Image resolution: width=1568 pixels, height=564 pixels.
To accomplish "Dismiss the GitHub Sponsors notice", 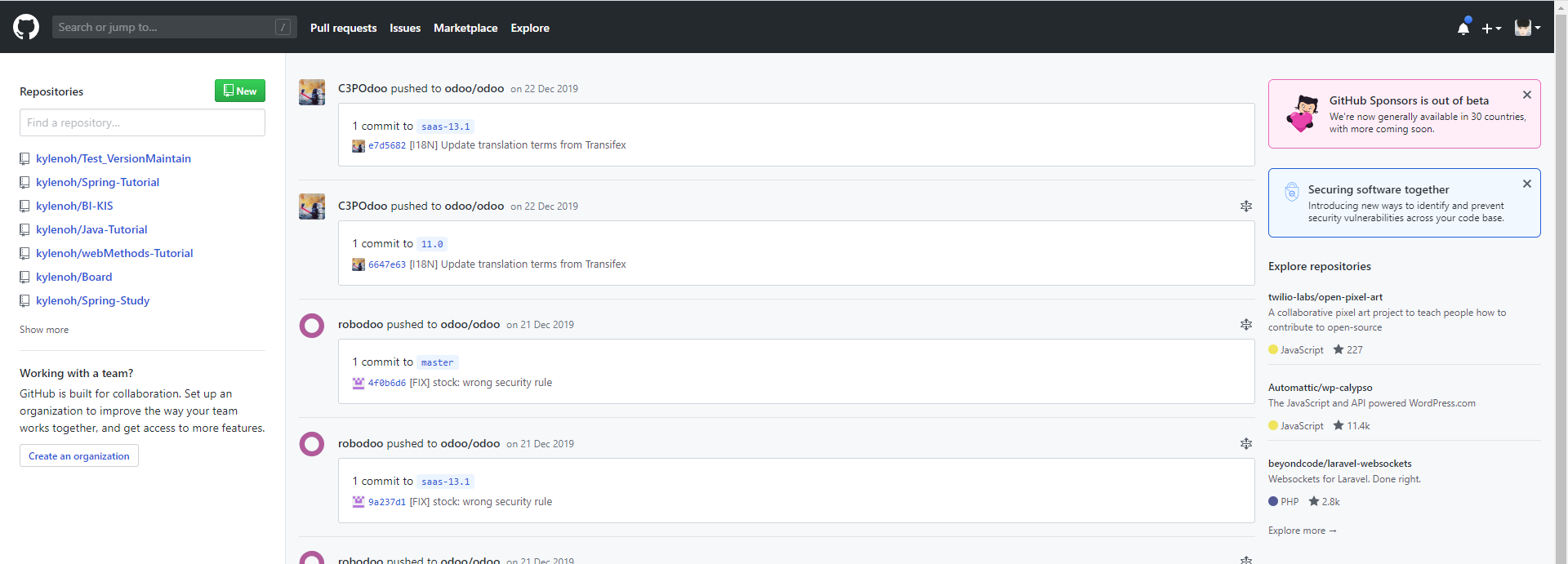I will [1527, 95].
